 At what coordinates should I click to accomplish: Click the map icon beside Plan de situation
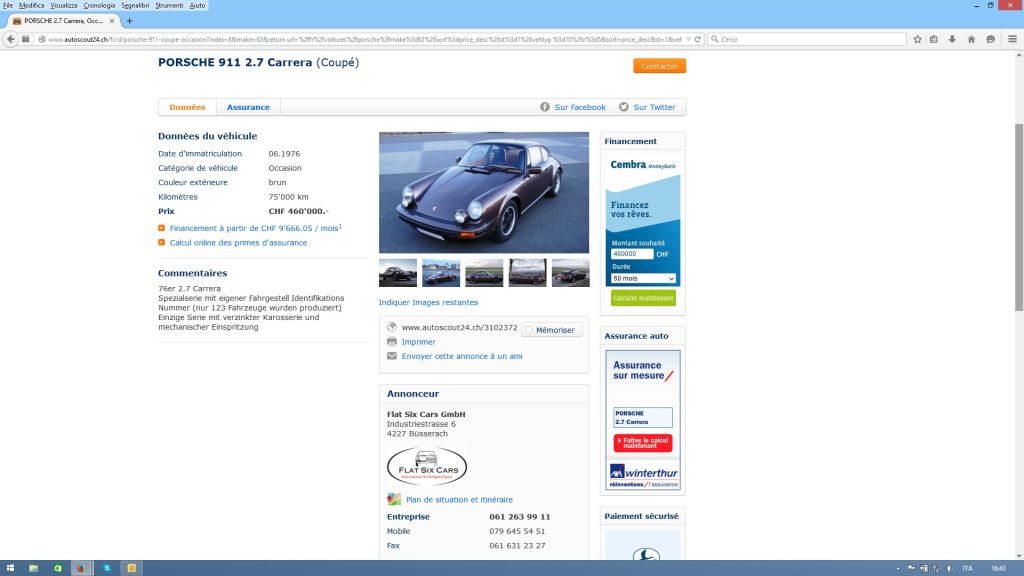(x=394, y=500)
